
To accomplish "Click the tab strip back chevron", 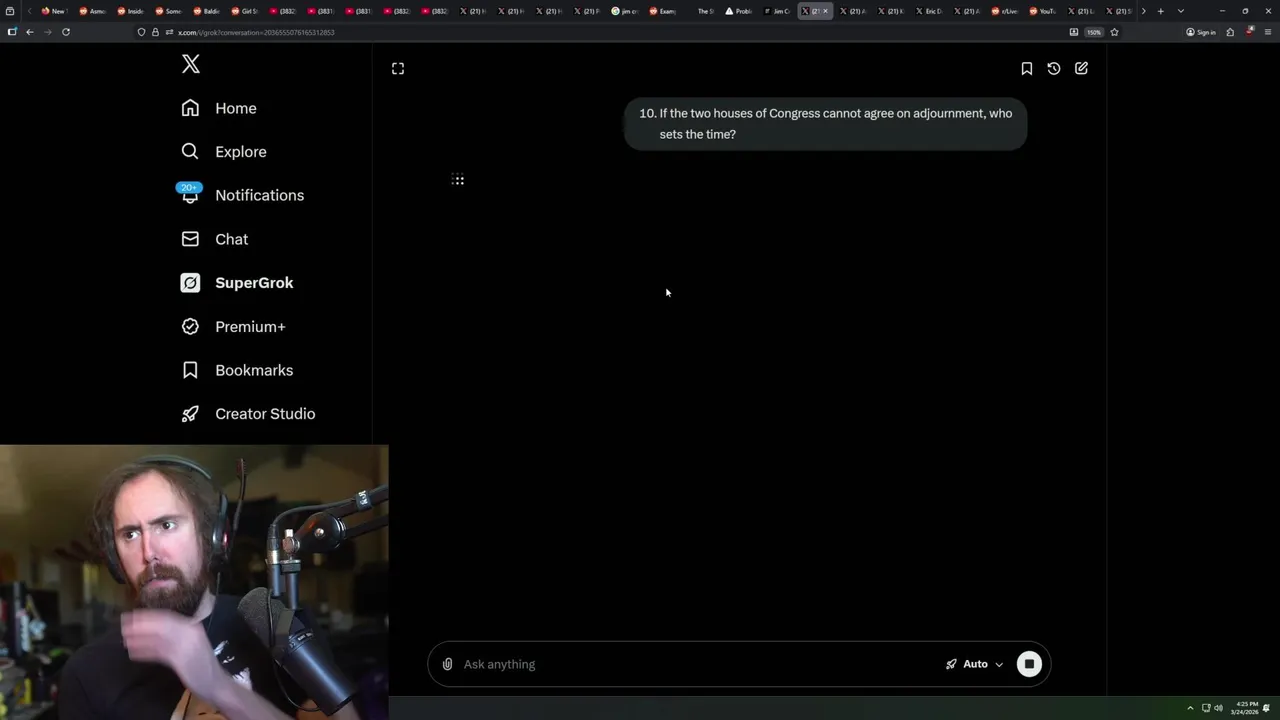I will click(x=29, y=11).
